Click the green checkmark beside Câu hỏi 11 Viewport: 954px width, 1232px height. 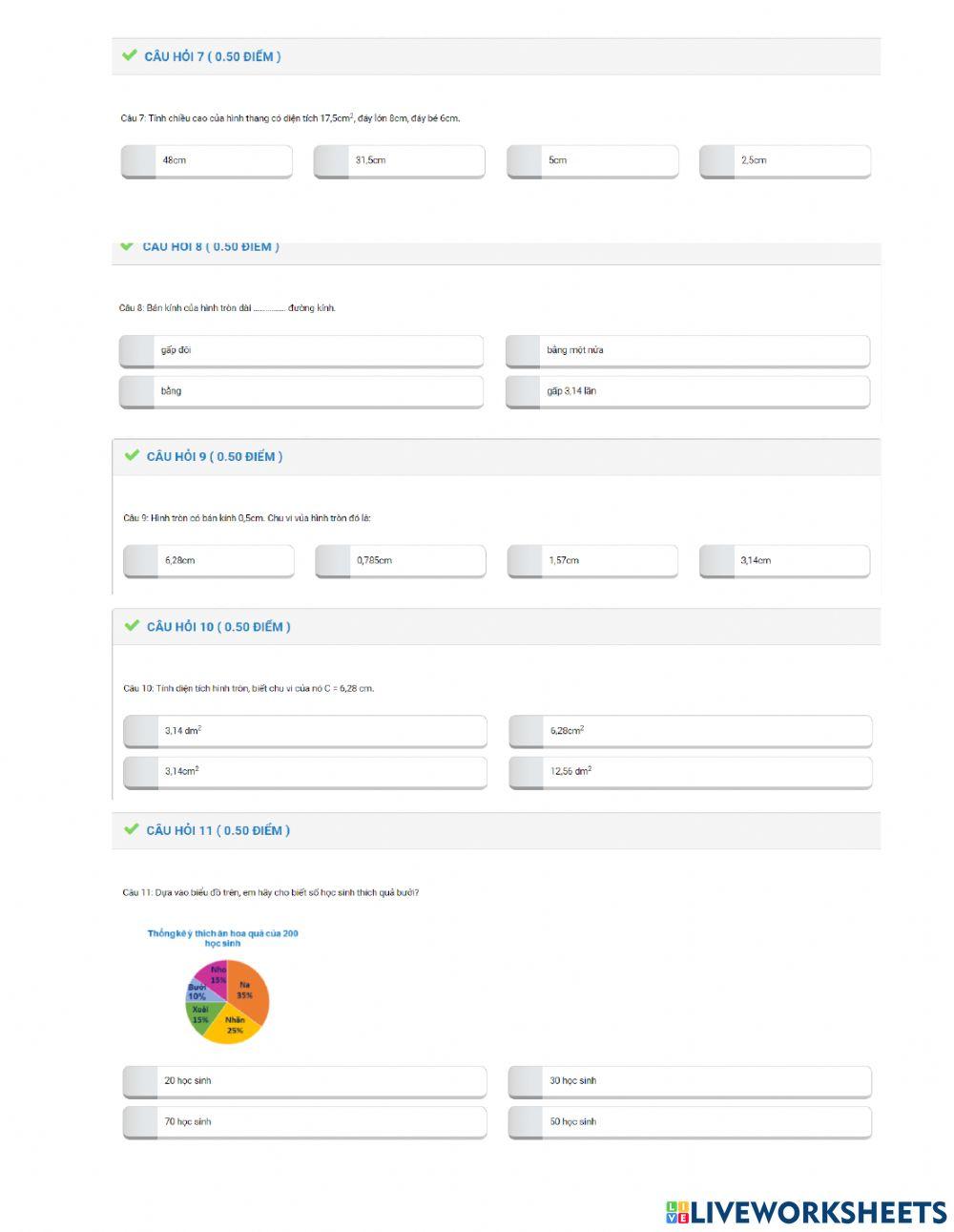tap(132, 829)
